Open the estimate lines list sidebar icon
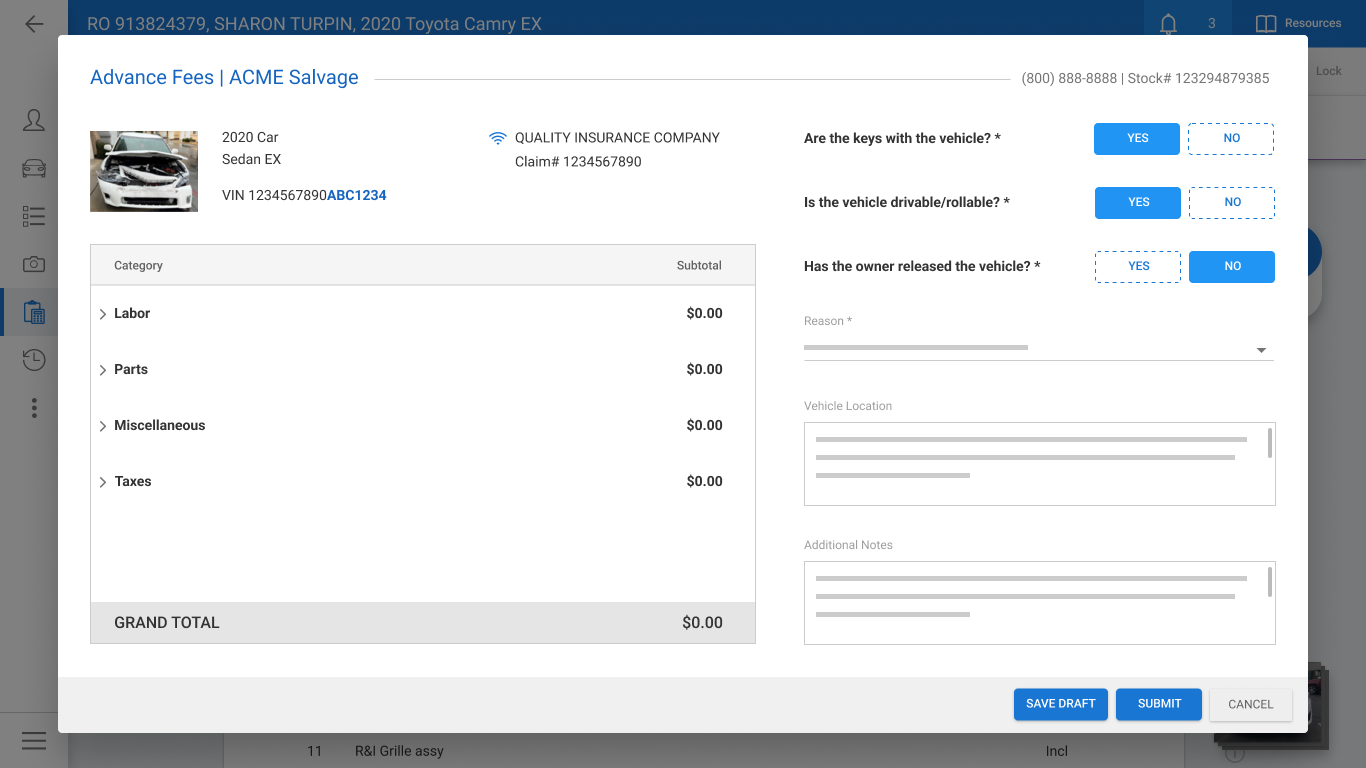Screen dimensions: 1366x768 coord(34,216)
